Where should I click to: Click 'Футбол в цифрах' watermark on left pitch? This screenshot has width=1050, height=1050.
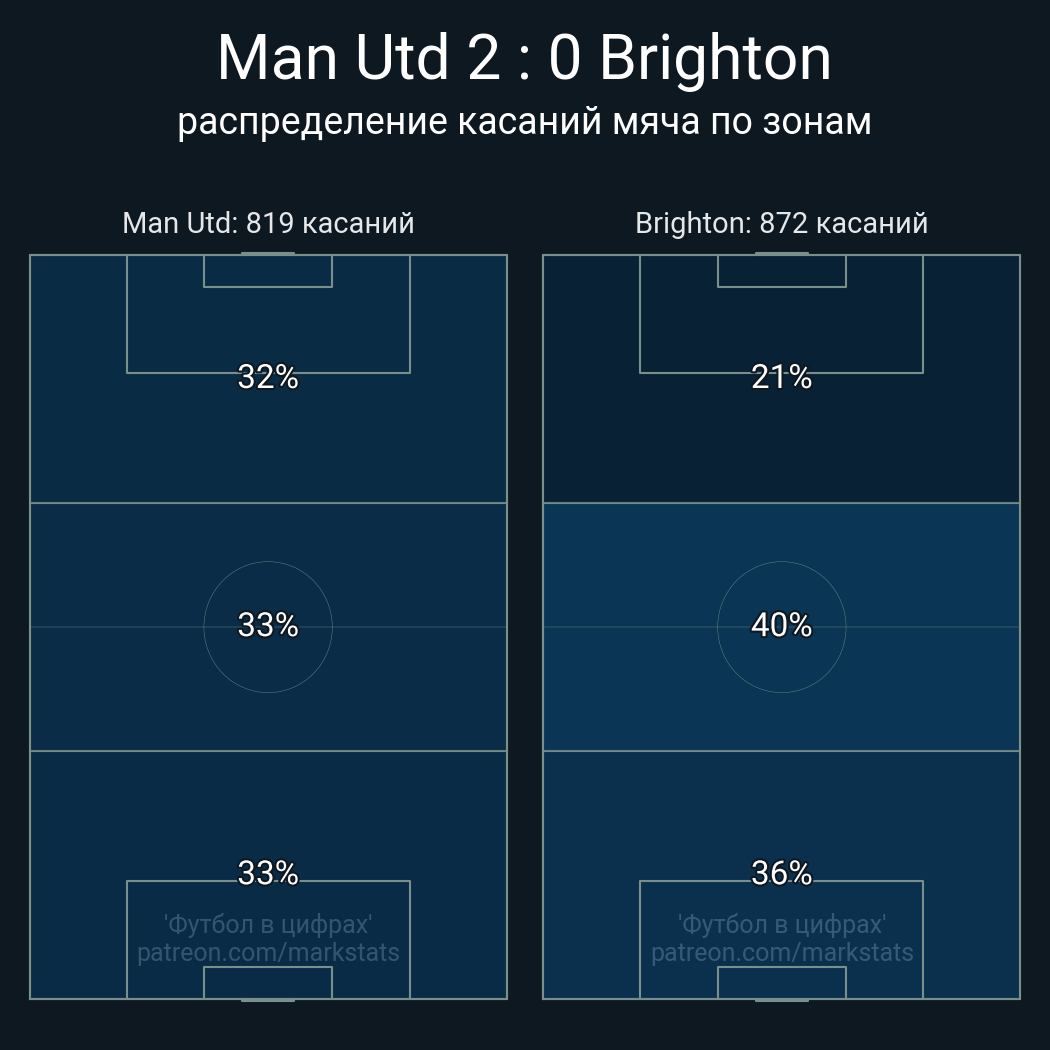point(268,925)
